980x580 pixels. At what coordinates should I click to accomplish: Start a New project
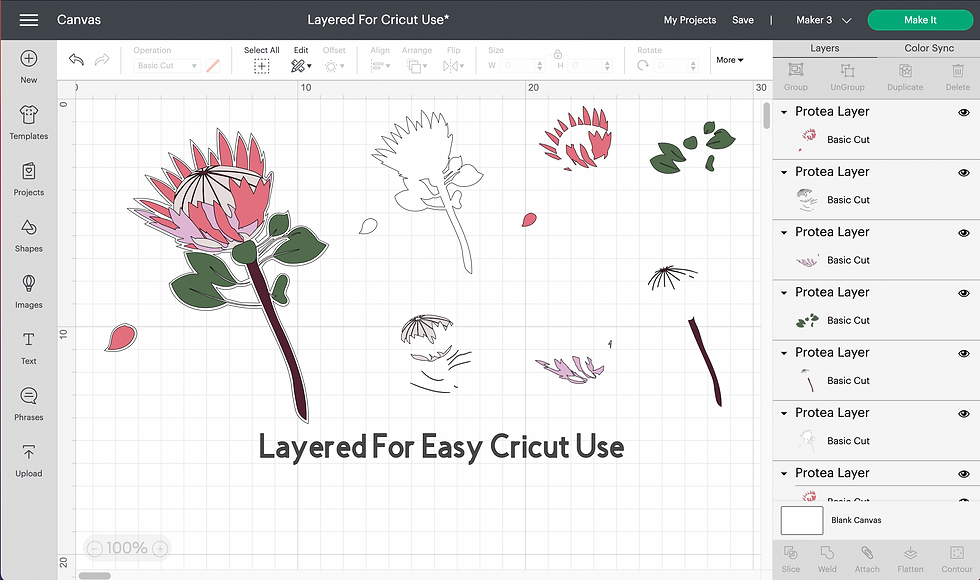(x=29, y=67)
